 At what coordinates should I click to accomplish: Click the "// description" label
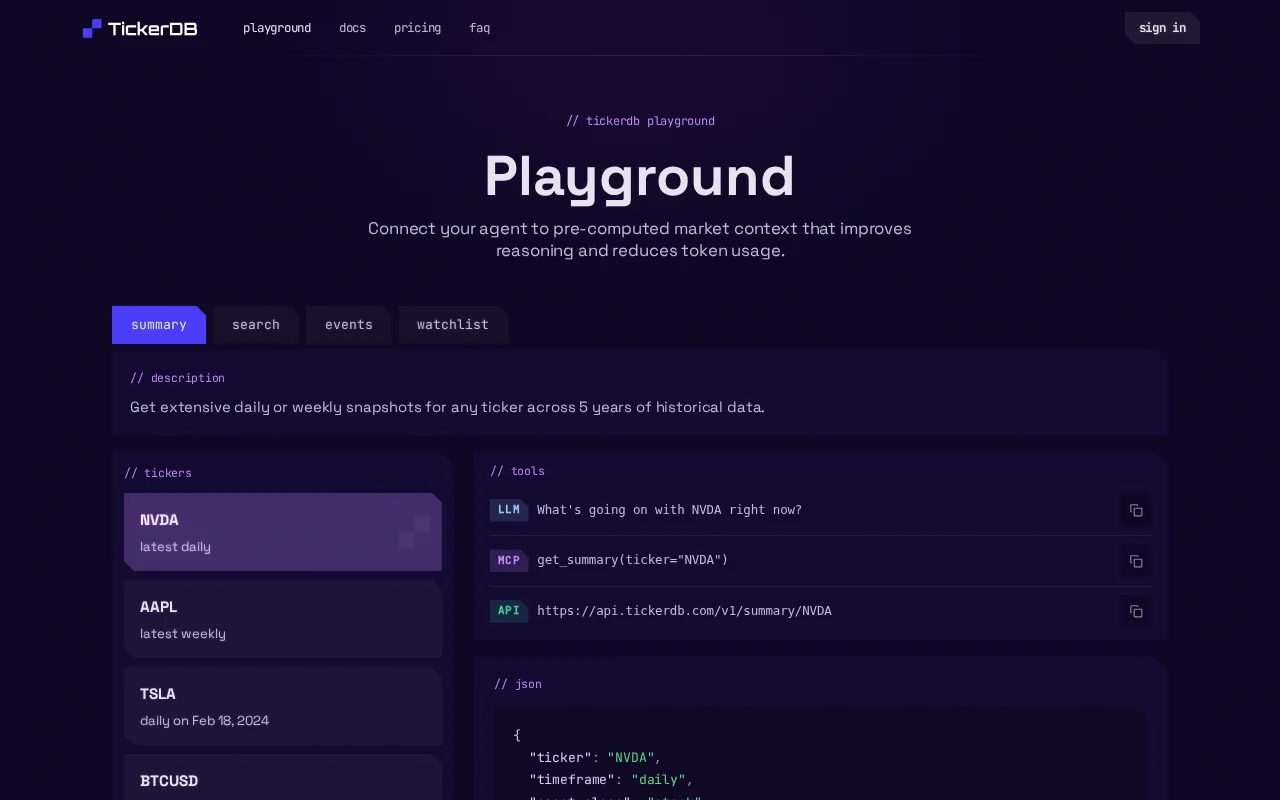pos(177,378)
